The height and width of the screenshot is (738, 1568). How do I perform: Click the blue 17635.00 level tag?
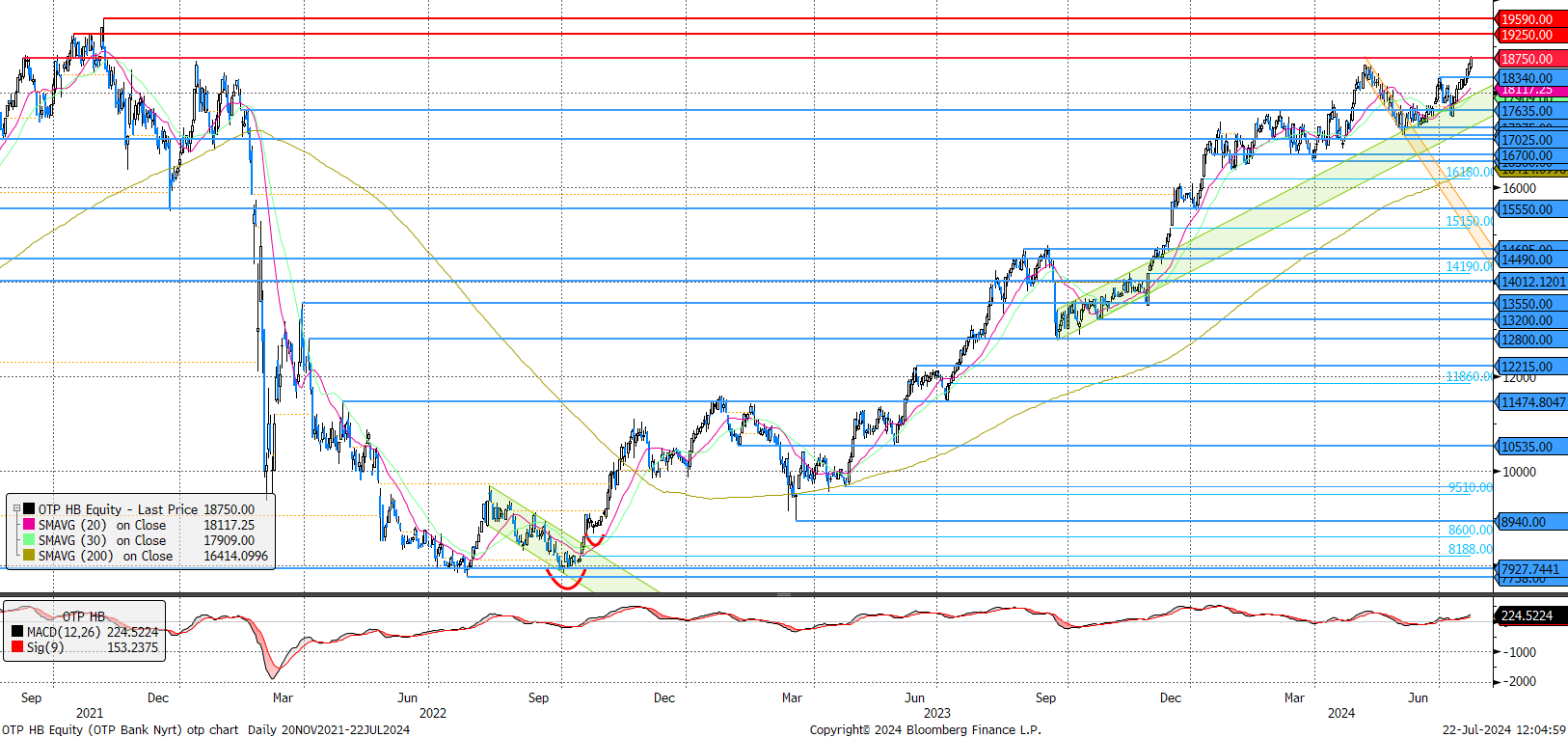click(x=1530, y=111)
